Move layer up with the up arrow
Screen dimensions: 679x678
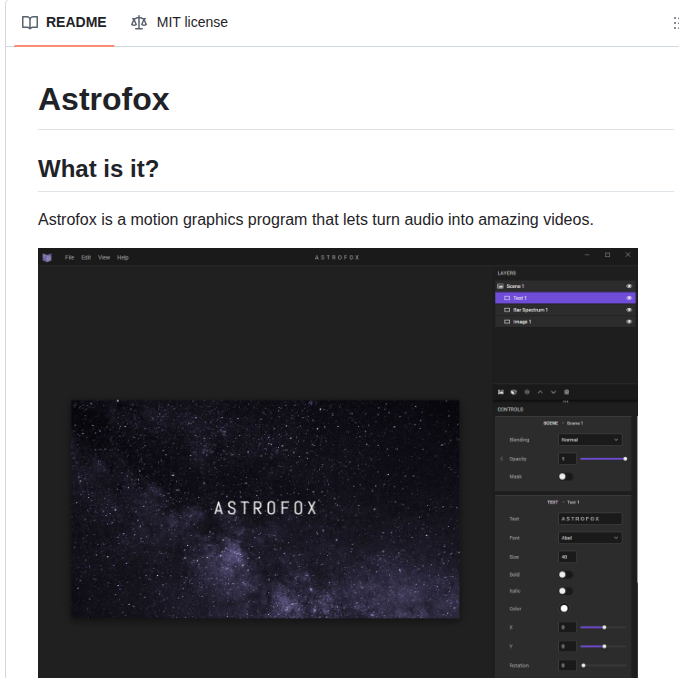point(540,392)
